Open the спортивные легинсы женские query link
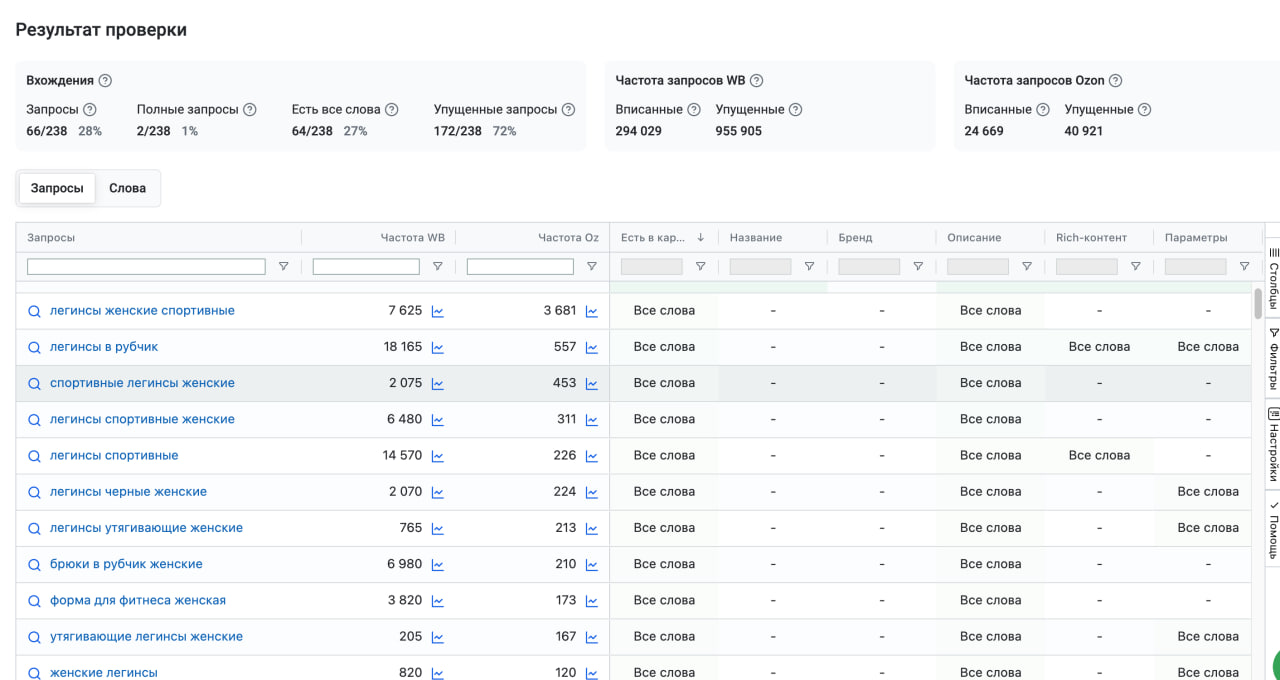1280x680 pixels. 142,383
